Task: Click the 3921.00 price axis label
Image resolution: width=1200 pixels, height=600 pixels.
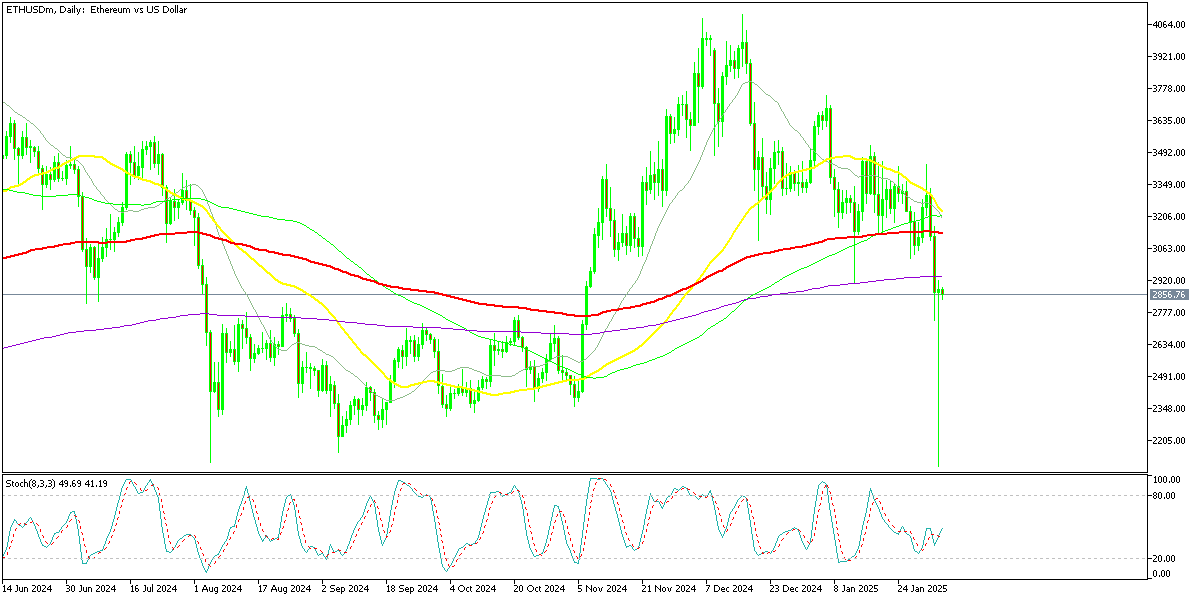Action: coord(1169,57)
